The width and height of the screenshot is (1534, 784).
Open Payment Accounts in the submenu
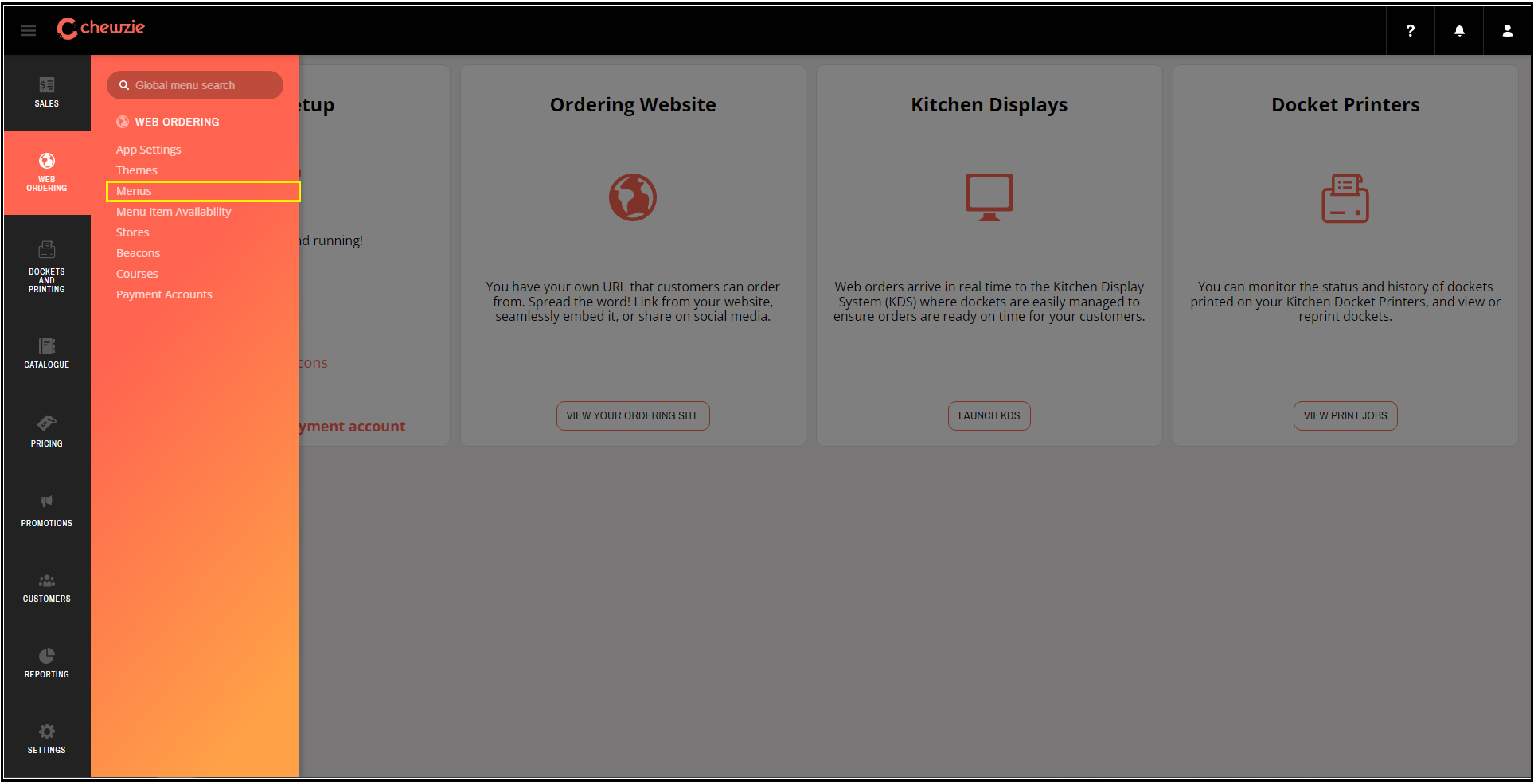[164, 294]
